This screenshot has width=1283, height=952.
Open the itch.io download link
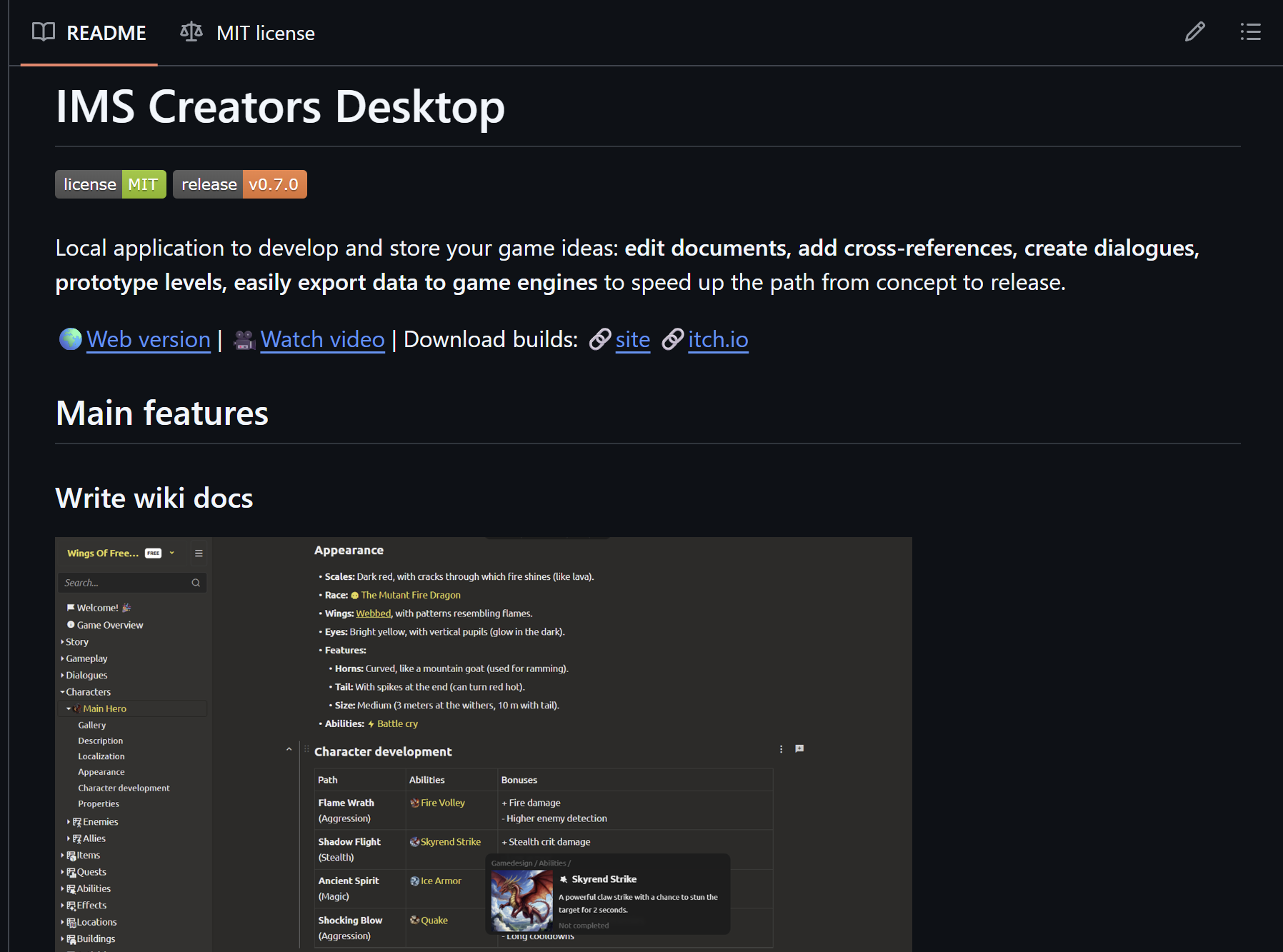click(x=718, y=339)
